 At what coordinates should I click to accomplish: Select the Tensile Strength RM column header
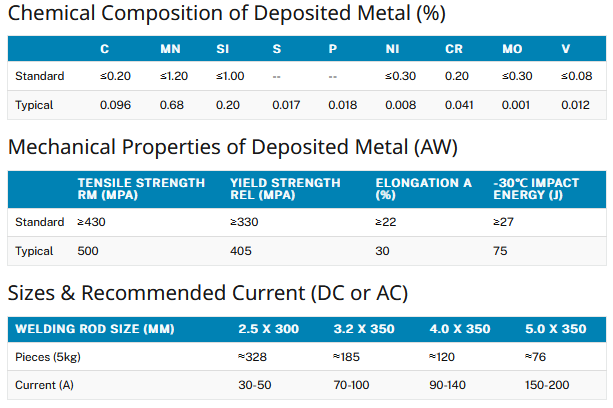[140, 189]
